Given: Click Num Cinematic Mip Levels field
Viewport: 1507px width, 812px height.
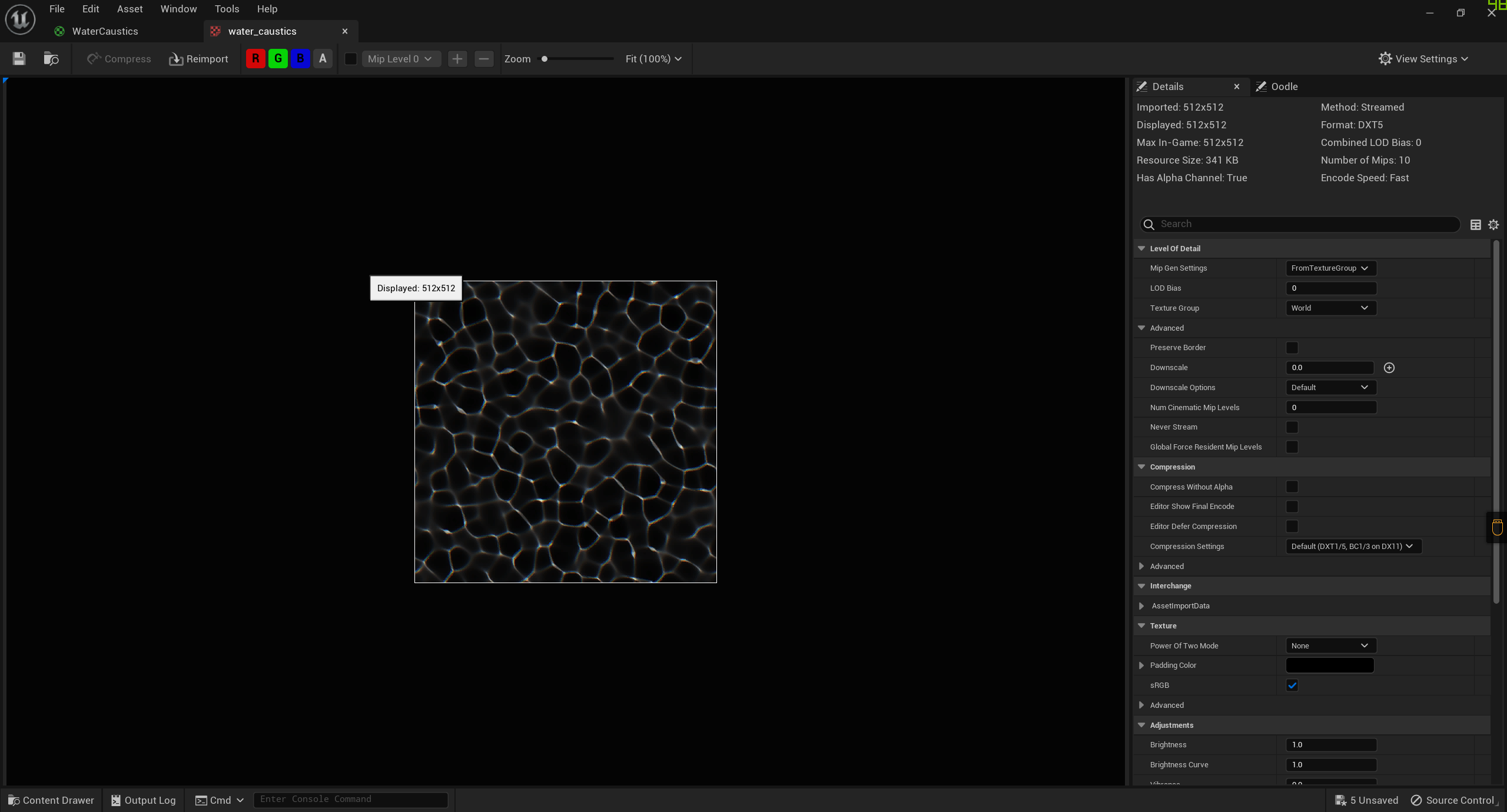Looking at the screenshot, I should (1330, 408).
